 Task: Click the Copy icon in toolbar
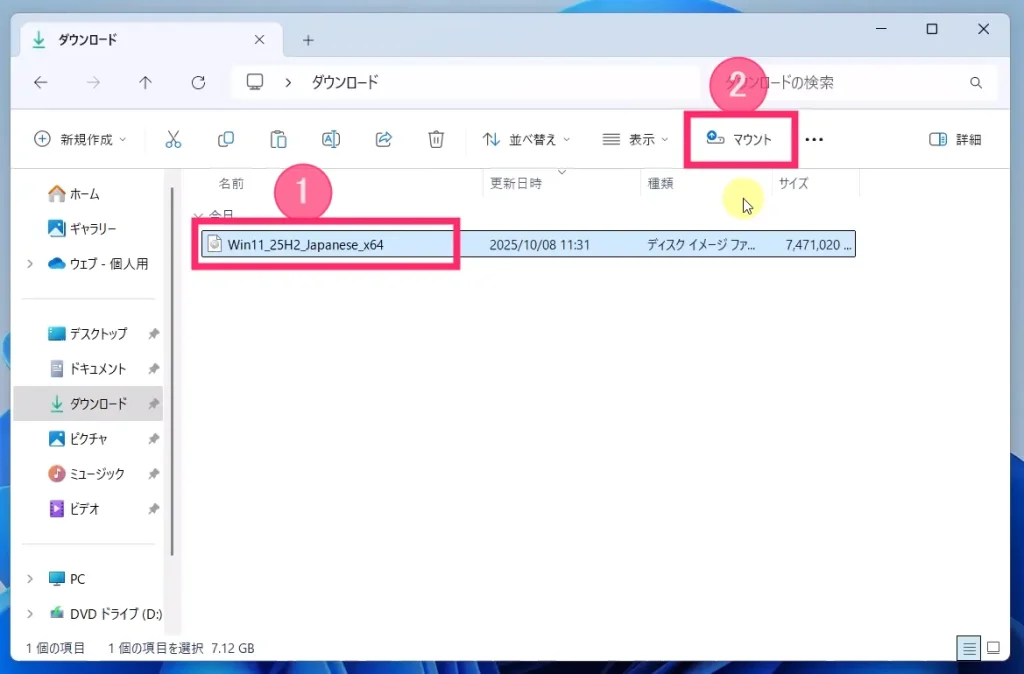pyautogui.click(x=226, y=140)
